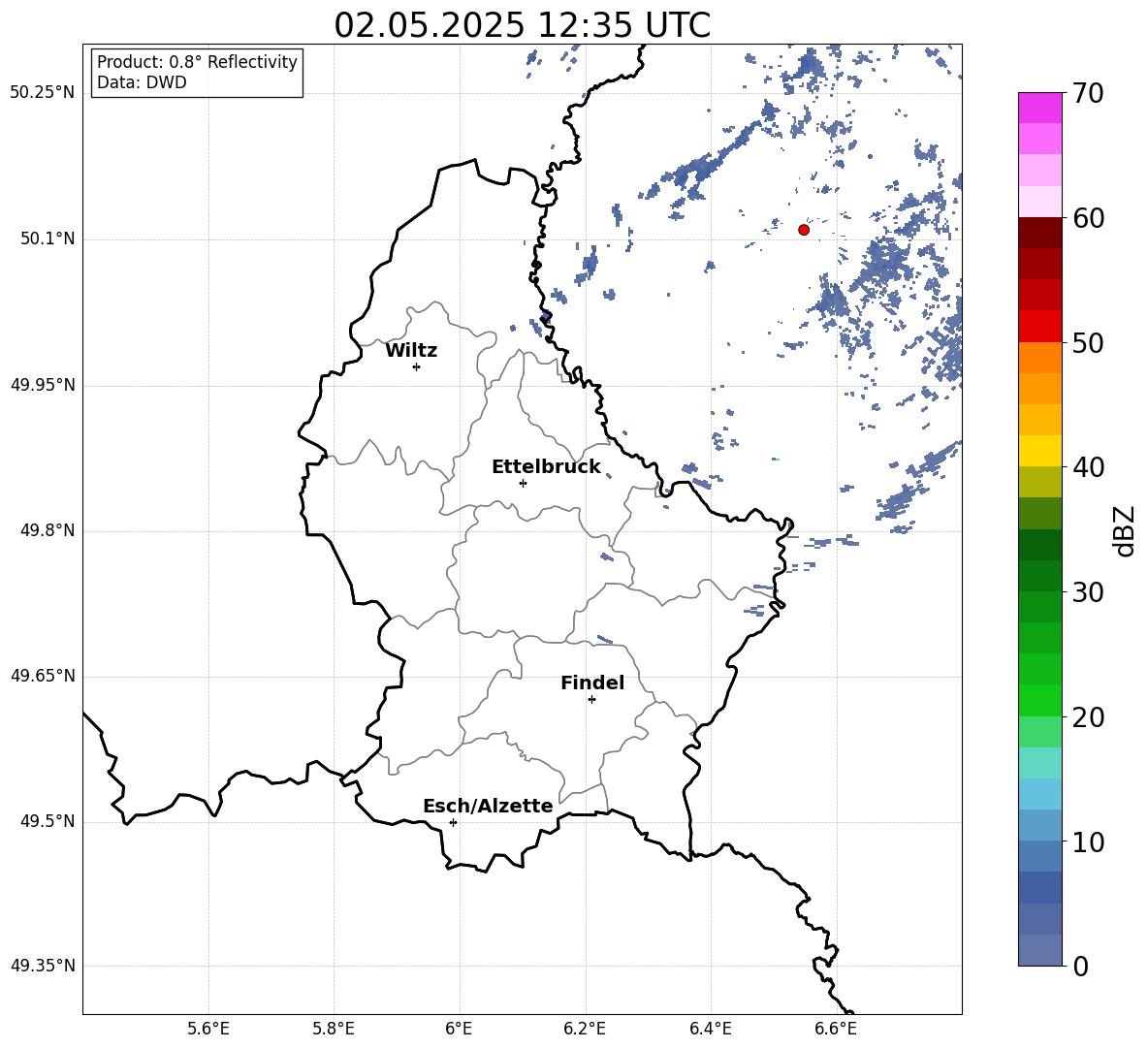This screenshot has width=1148, height=1048.
Task: Click the Esch/Alzette label
Action: pyautogui.click(x=489, y=806)
